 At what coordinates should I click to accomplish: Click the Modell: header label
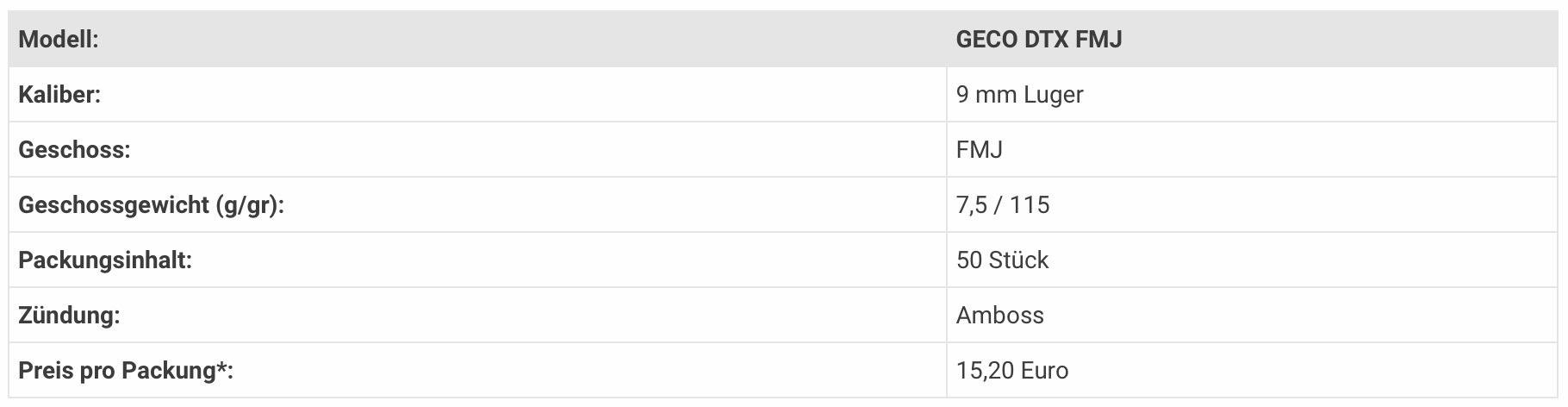click(x=59, y=40)
